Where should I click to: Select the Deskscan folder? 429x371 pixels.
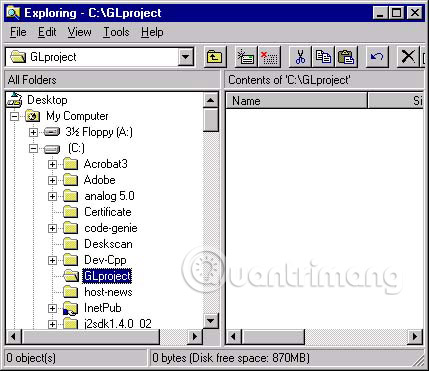coord(108,244)
